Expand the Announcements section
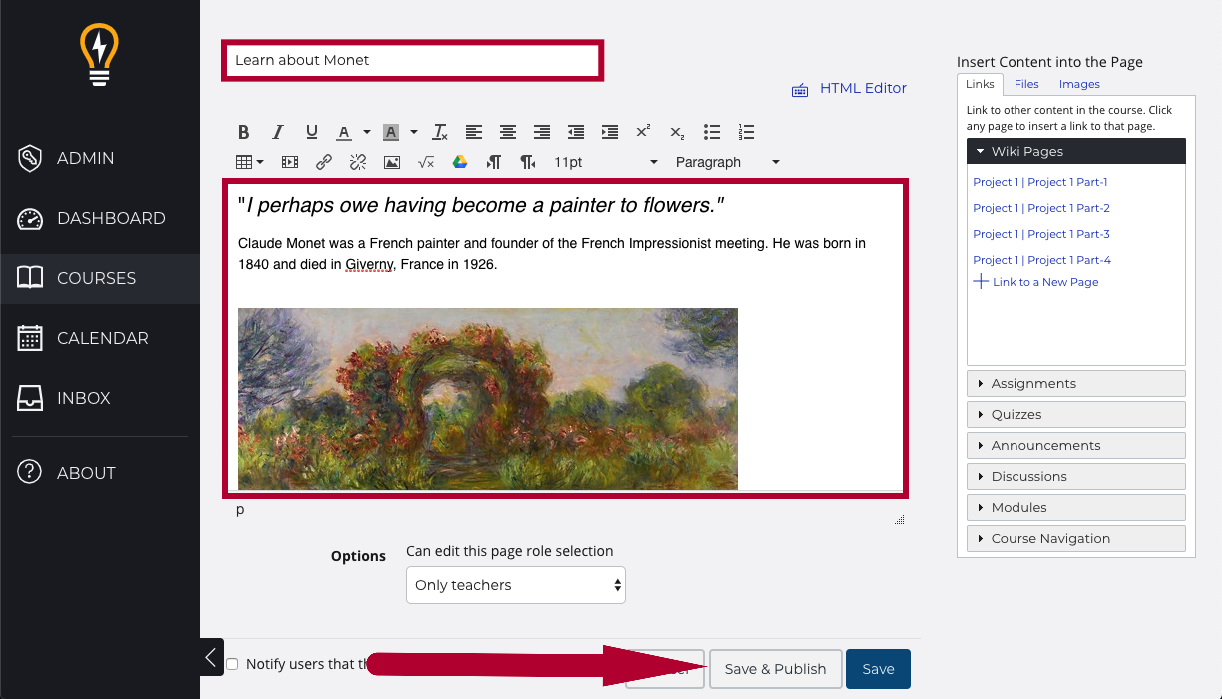The image size is (1222, 699). tap(1076, 445)
